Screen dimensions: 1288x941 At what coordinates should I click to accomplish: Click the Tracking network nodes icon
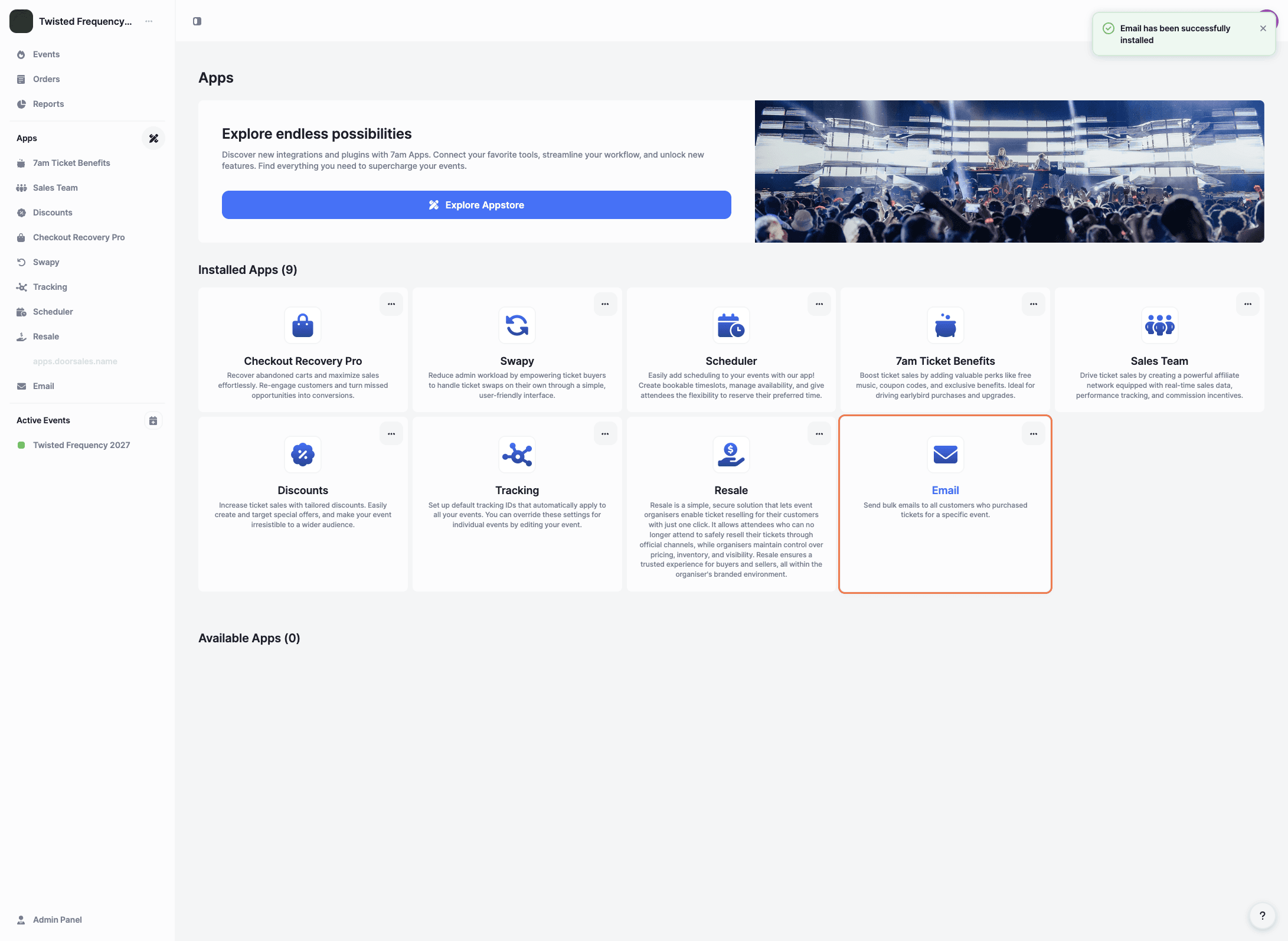[x=516, y=455]
